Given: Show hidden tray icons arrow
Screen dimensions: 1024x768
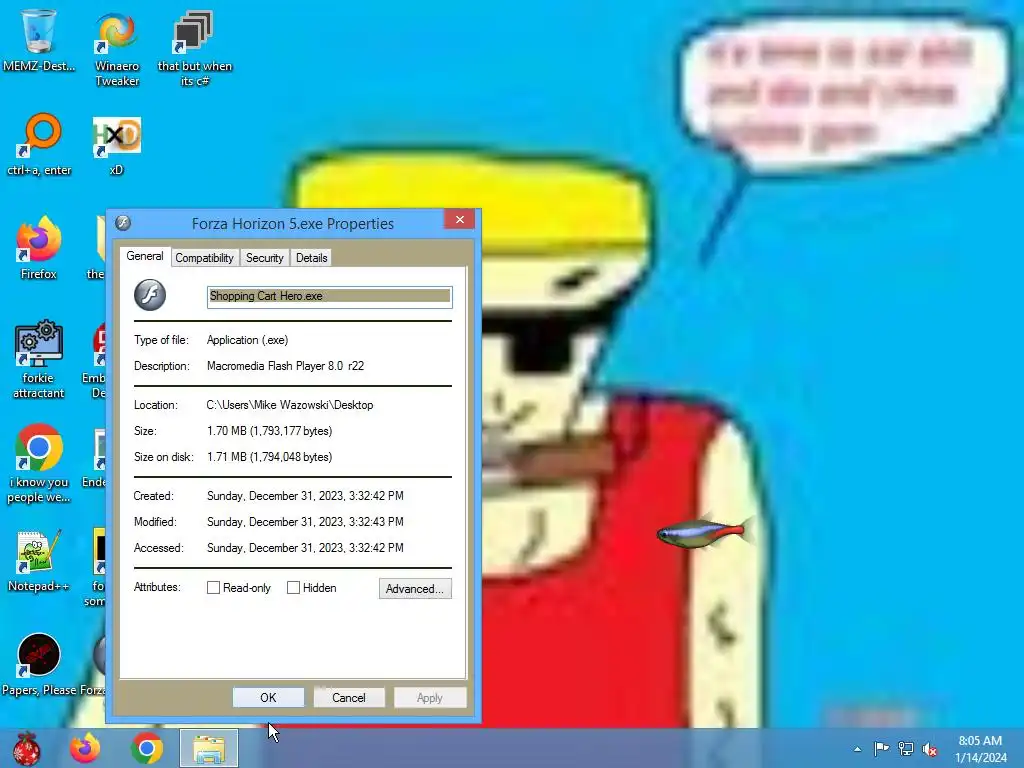Looking at the screenshot, I should pos(857,749).
